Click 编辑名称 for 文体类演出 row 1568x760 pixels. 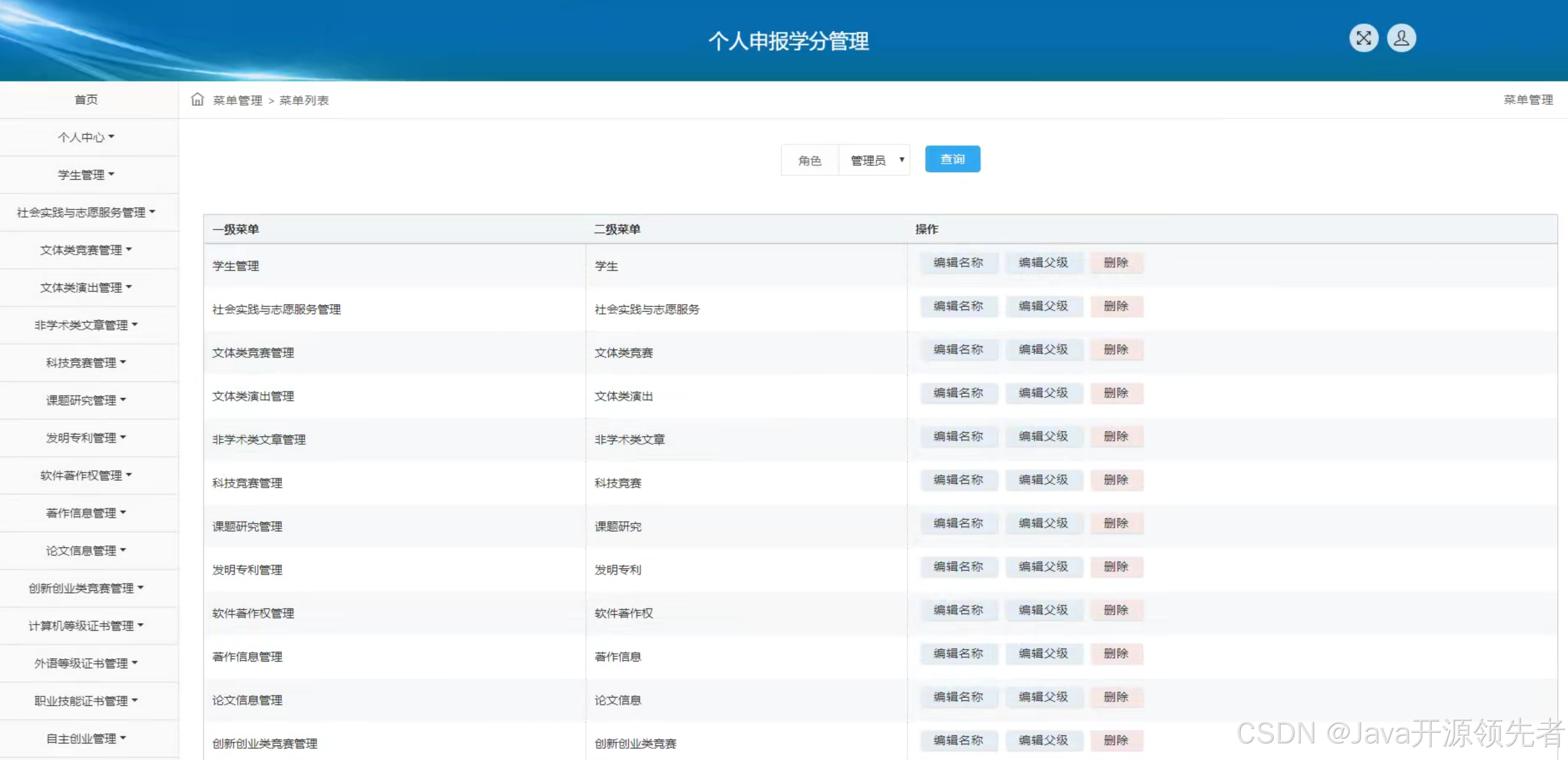click(x=959, y=393)
